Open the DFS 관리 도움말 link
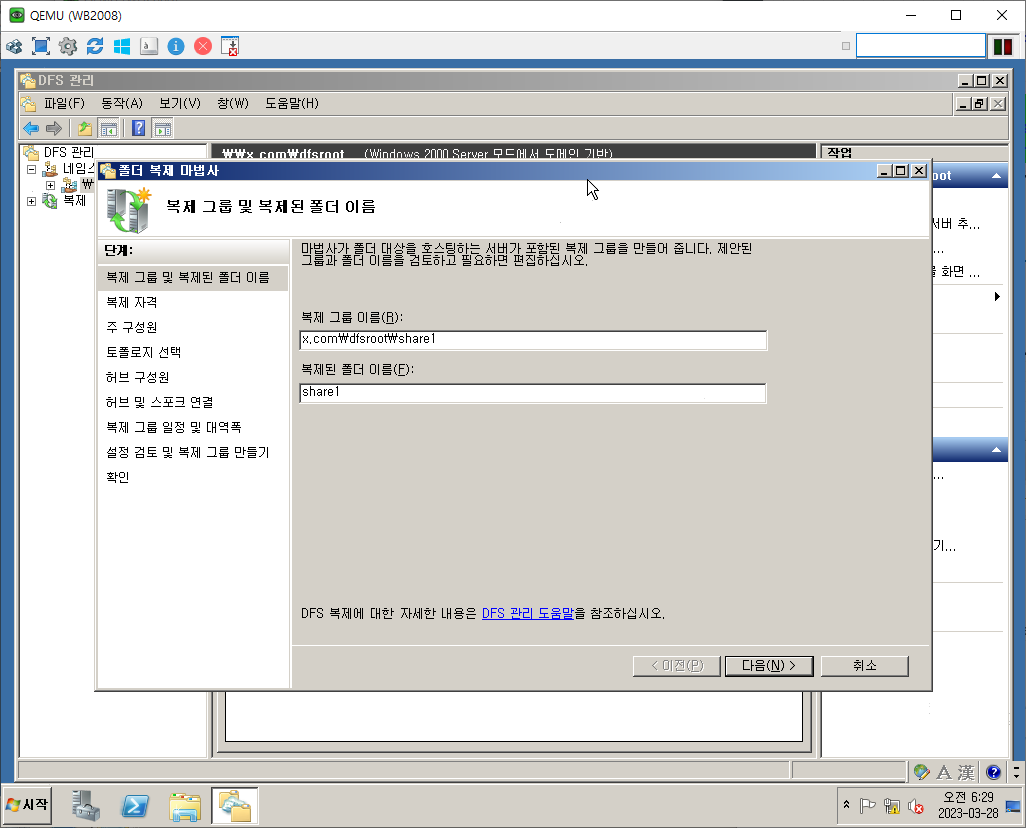Image resolution: width=1026 pixels, height=828 pixels. [x=527, y=613]
